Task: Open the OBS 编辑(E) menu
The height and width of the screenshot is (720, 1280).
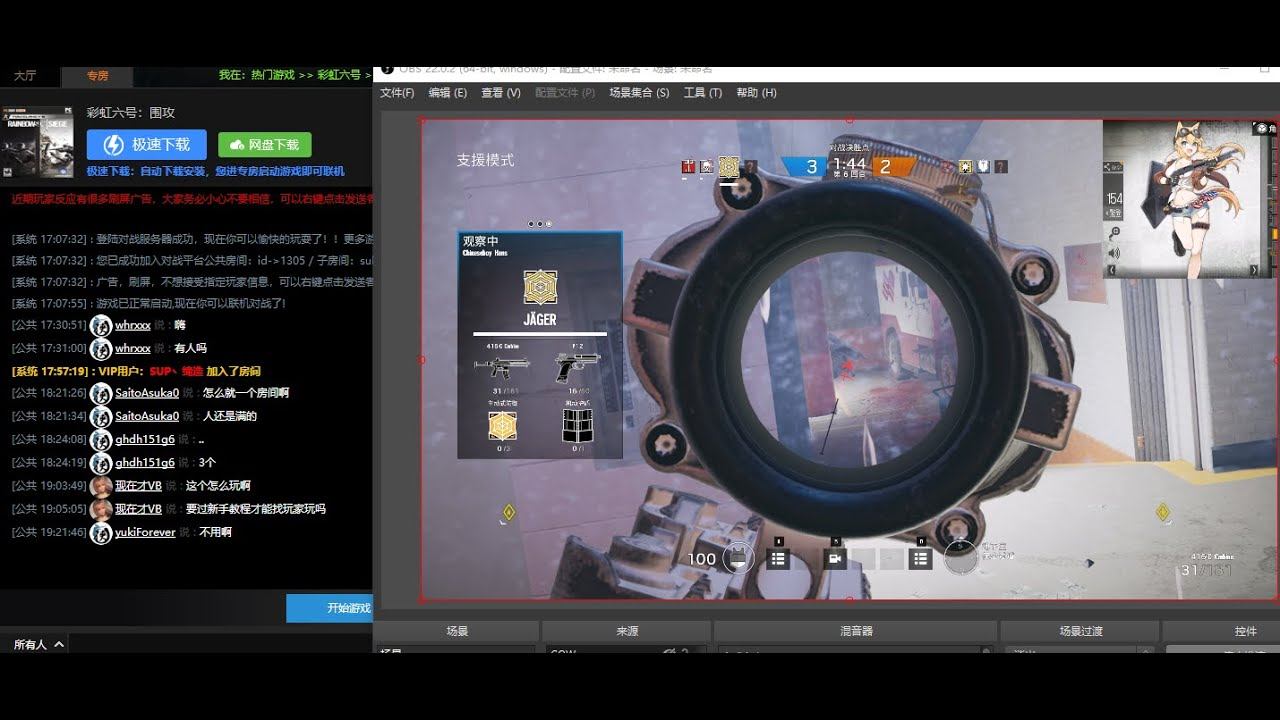Action: click(x=447, y=93)
